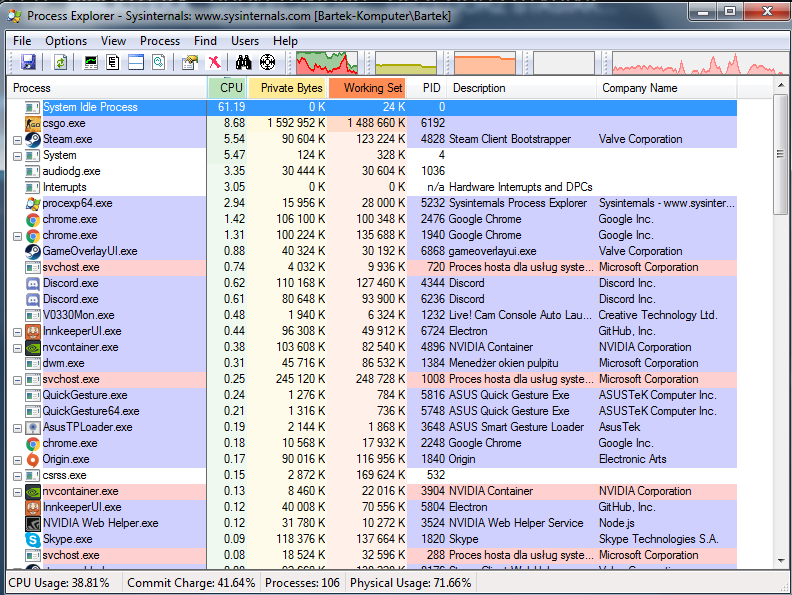Screen dimensions: 792x595
Task: Click the orange physical memory graph
Action: [x=485, y=63]
